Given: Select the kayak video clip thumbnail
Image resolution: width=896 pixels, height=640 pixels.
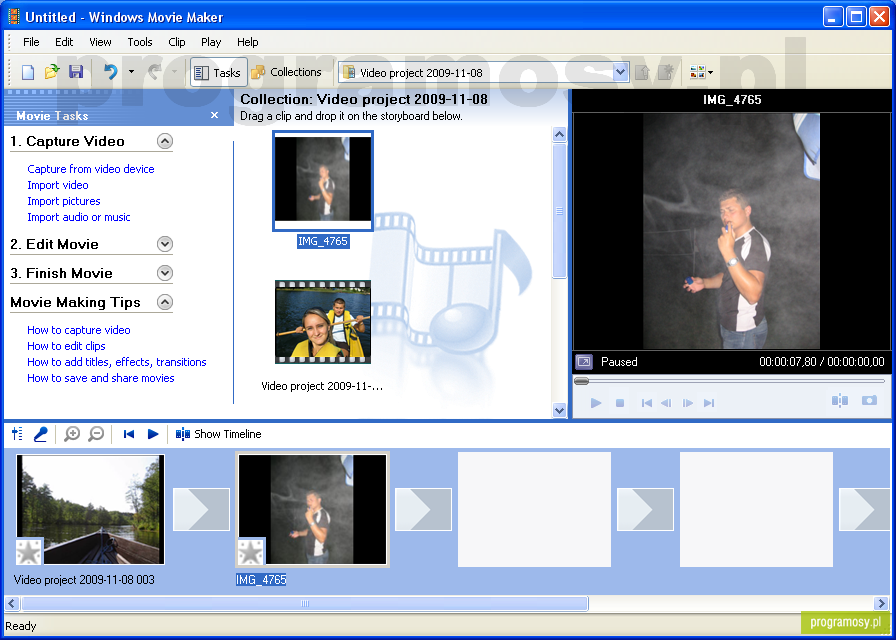Looking at the screenshot, I should click(323, 322).
